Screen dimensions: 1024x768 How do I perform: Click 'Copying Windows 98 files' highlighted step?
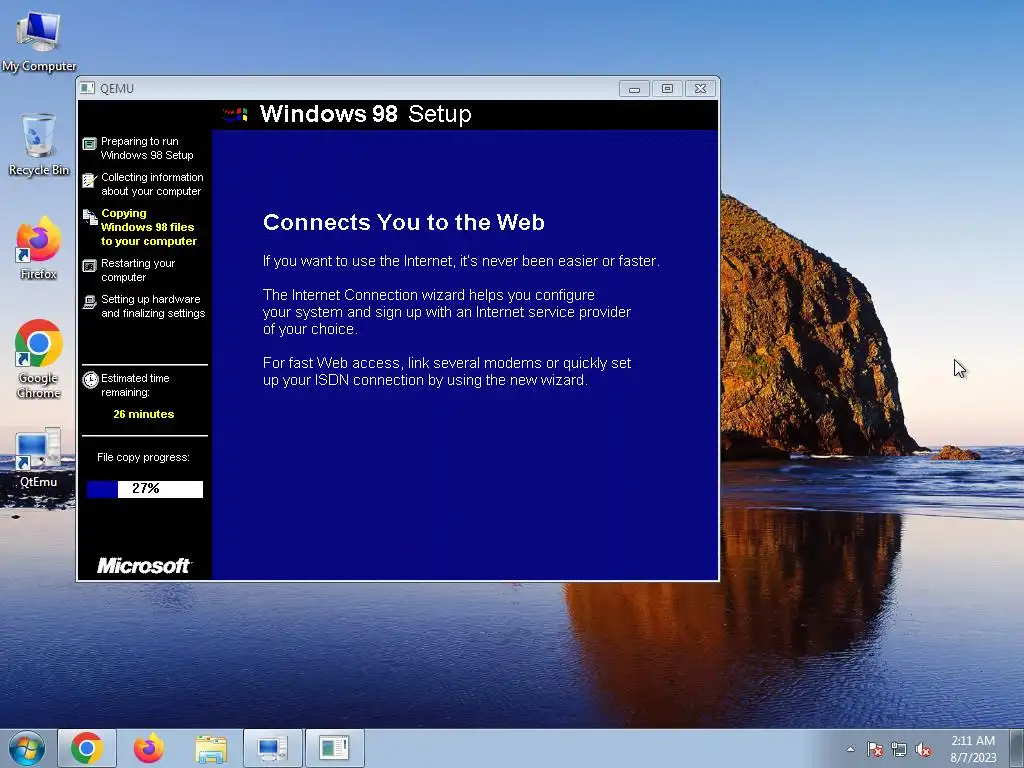click(x=149, y=227)
